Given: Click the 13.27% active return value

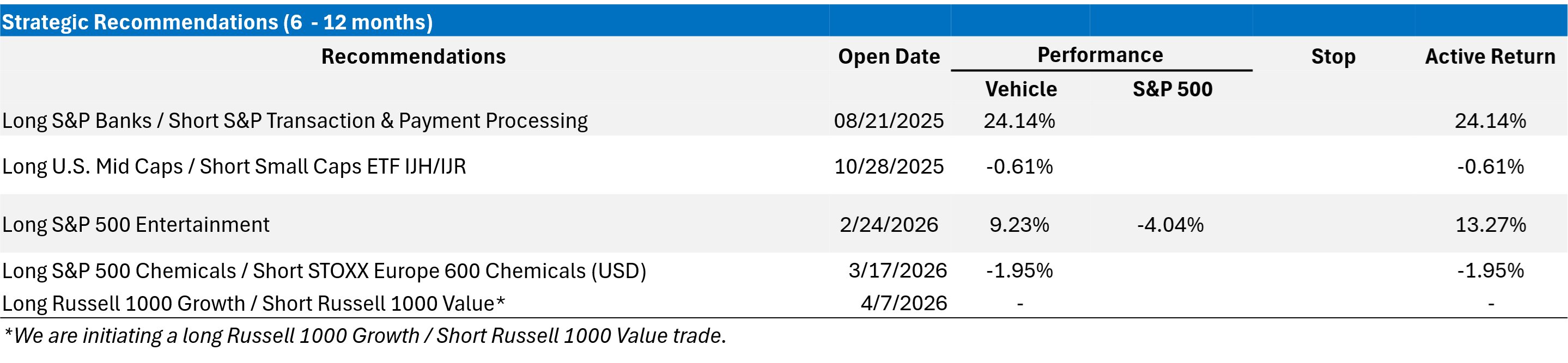Looking at the screenshot, I should tap(1490, 225).
